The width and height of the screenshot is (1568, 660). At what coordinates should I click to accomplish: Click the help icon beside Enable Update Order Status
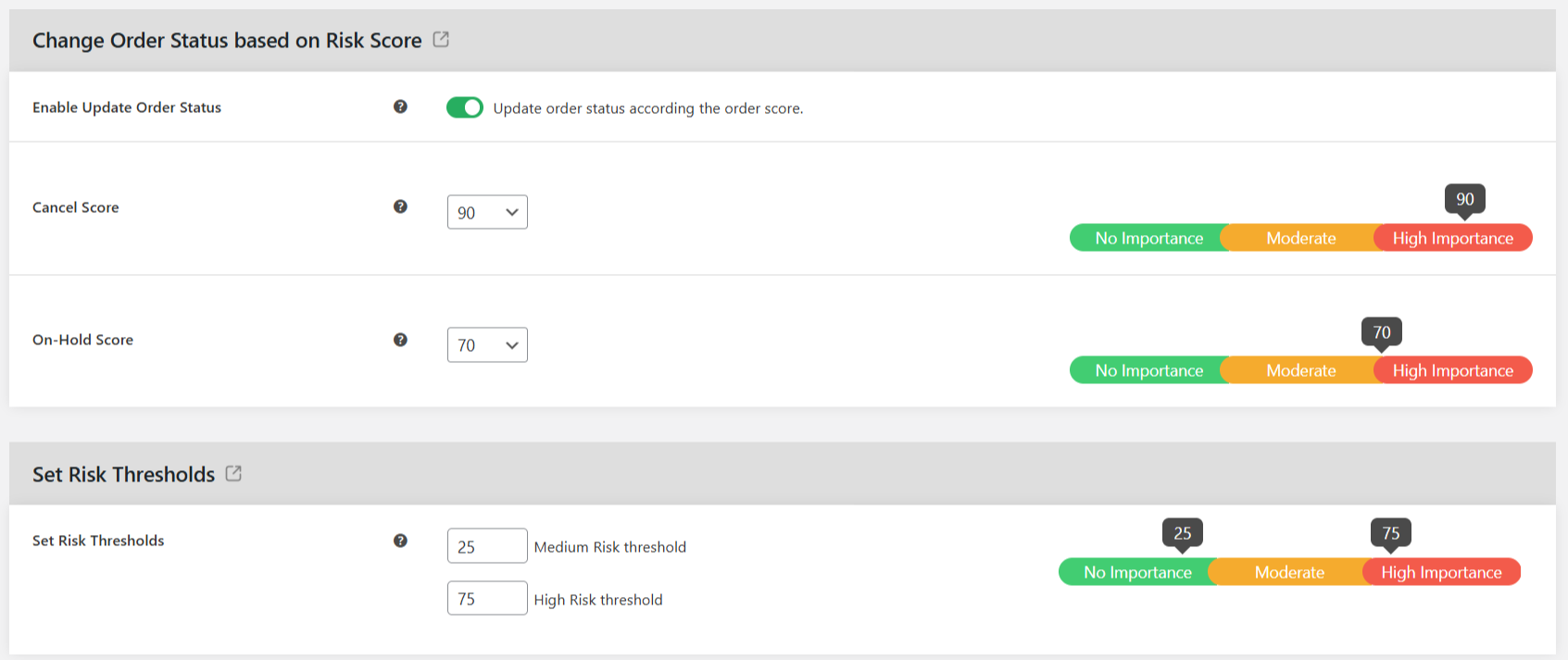click(x=400, y=106)
